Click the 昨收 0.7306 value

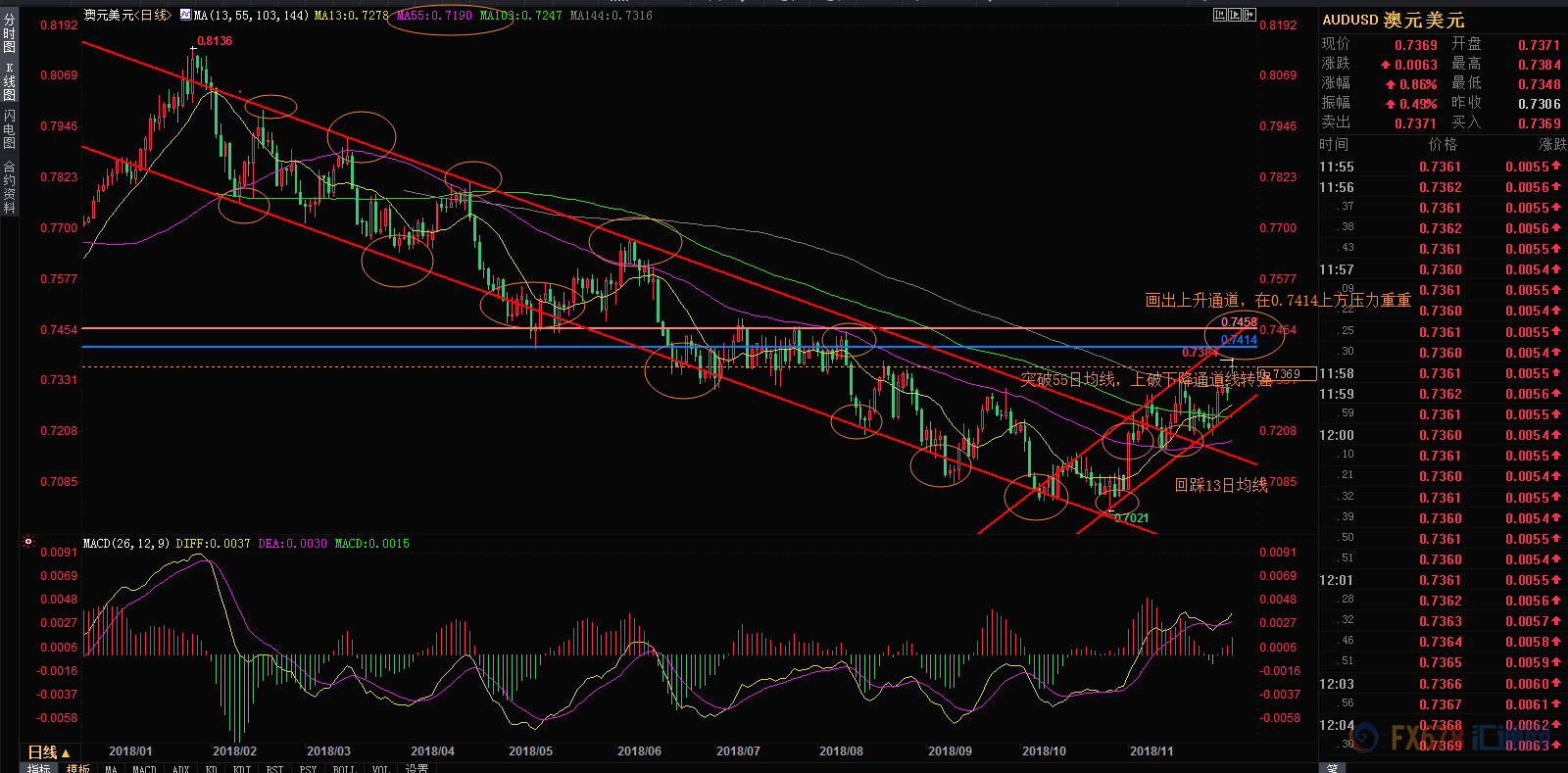click(1539, 104)
